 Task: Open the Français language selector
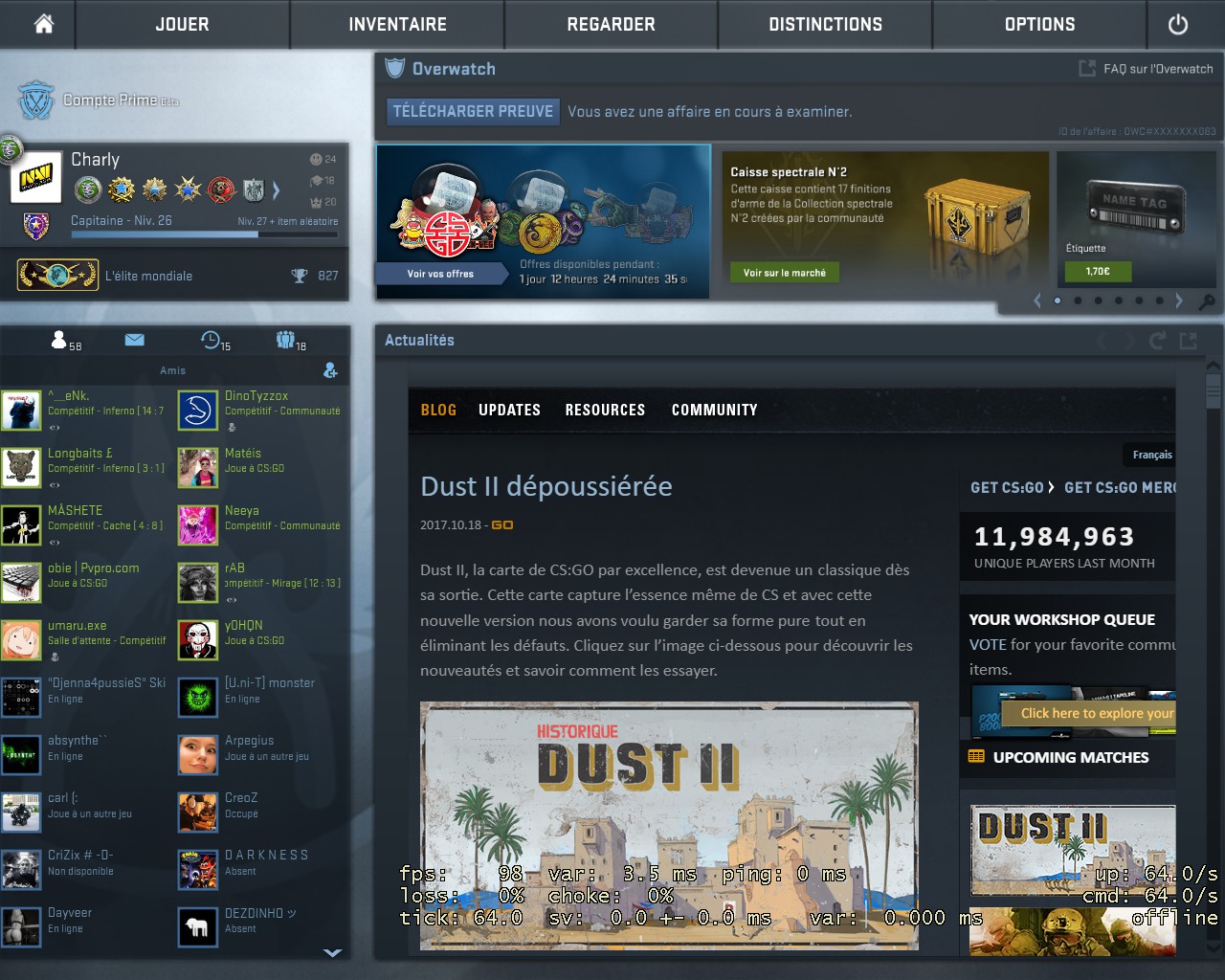(1152, 455)
